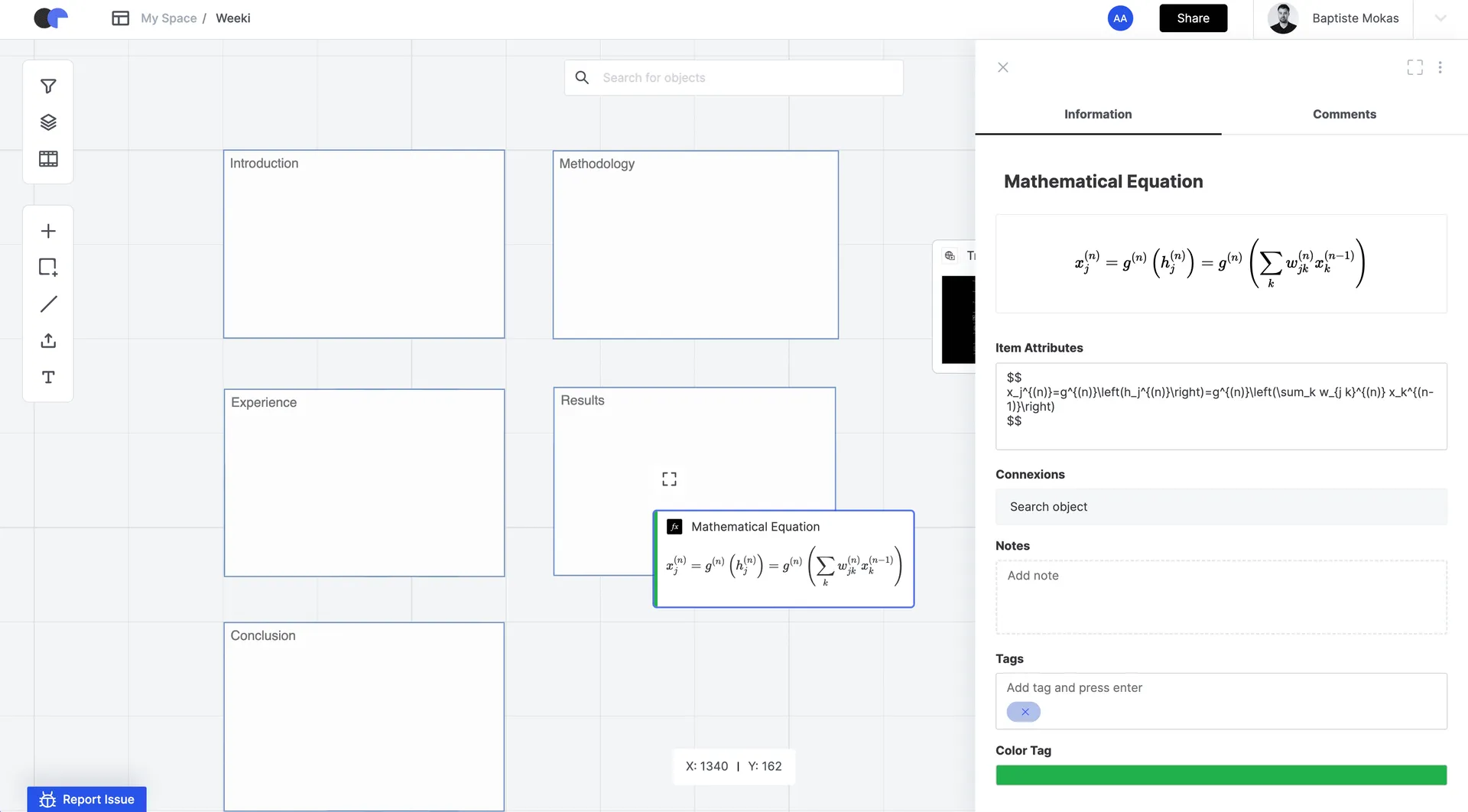Switch to table view icon

point(48,159)
